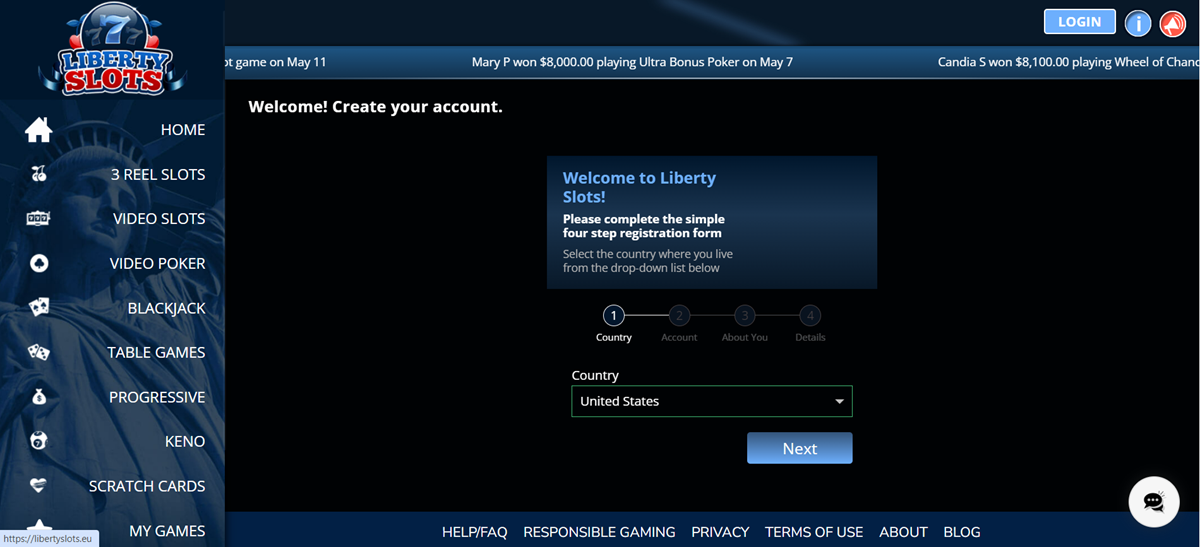Click the heart icon for Scratch Cards
This screenshot has height=547, width=1200.
click(38, 486)
